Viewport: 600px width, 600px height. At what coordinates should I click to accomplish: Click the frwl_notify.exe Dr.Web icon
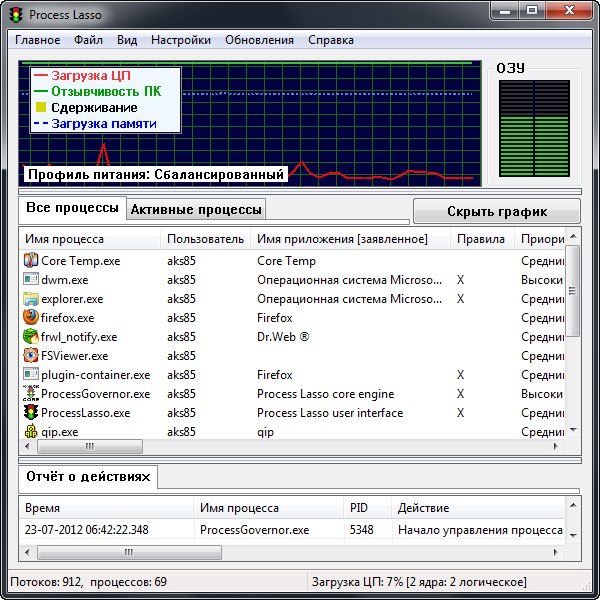30,337
